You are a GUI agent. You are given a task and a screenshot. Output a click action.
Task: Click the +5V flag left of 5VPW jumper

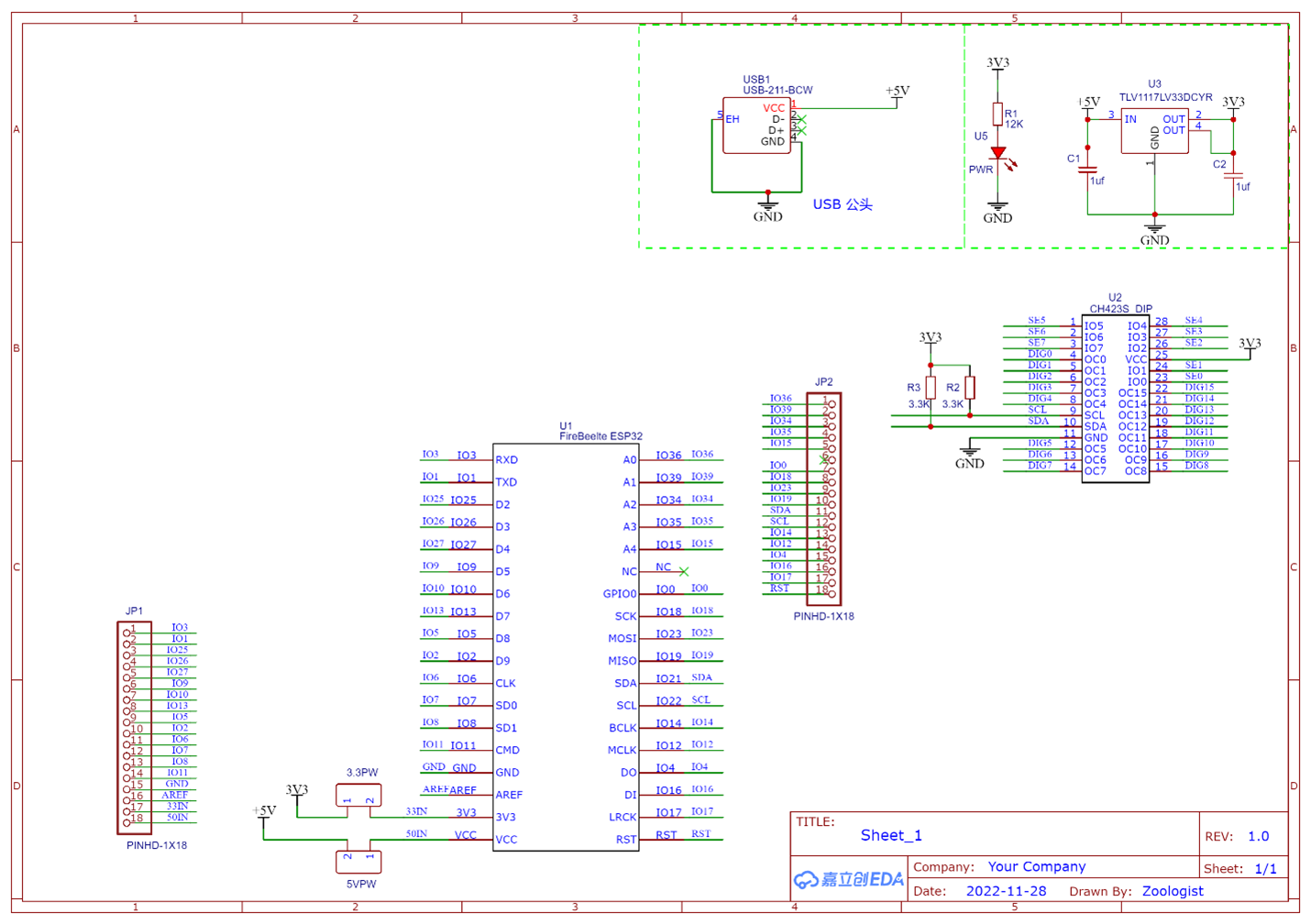[x=264, y=812]
